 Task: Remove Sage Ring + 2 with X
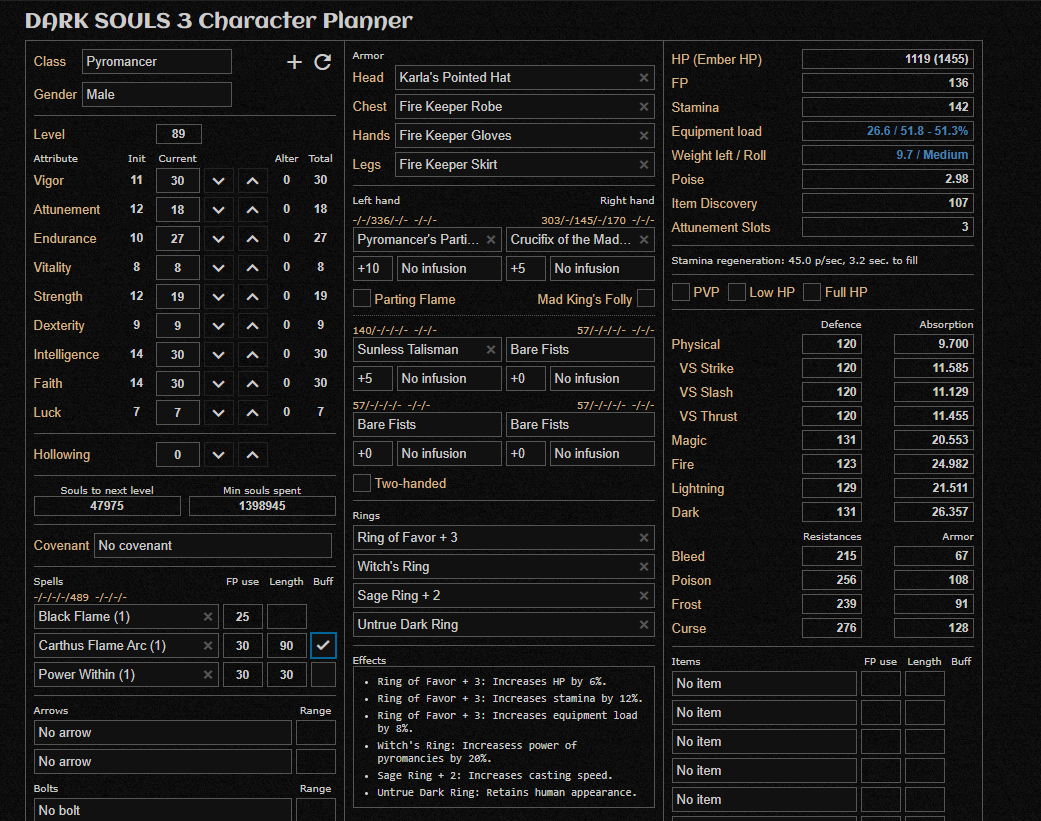644,596
